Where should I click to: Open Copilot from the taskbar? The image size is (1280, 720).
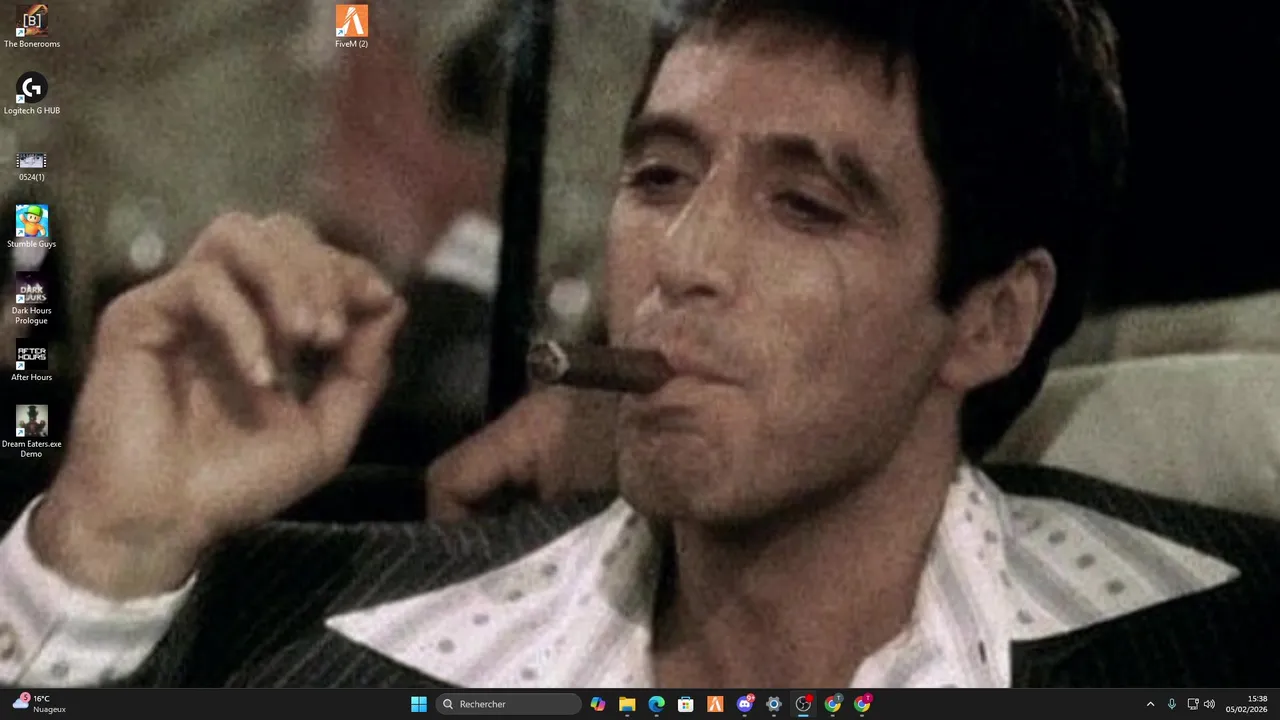[598, 704]
